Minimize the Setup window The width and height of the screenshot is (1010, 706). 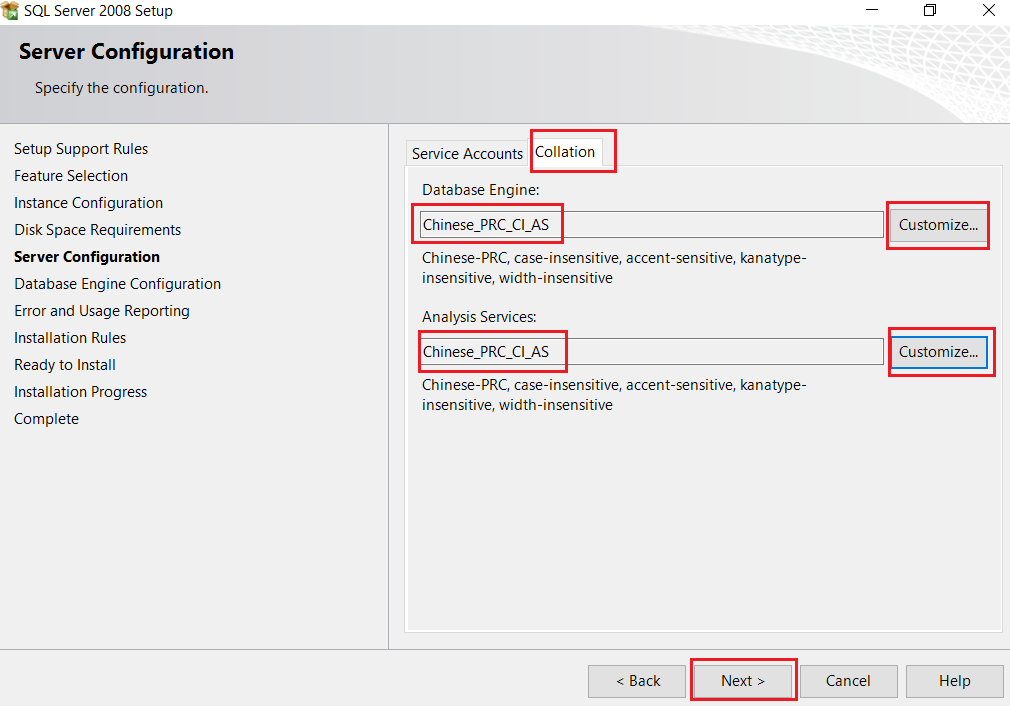point(872,10)
